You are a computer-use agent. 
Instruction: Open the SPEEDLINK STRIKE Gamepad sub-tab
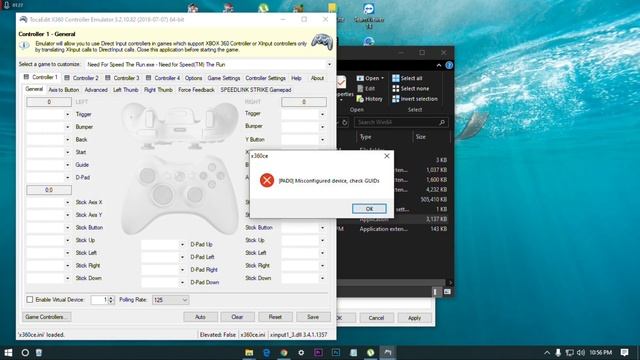coord(256,90)
